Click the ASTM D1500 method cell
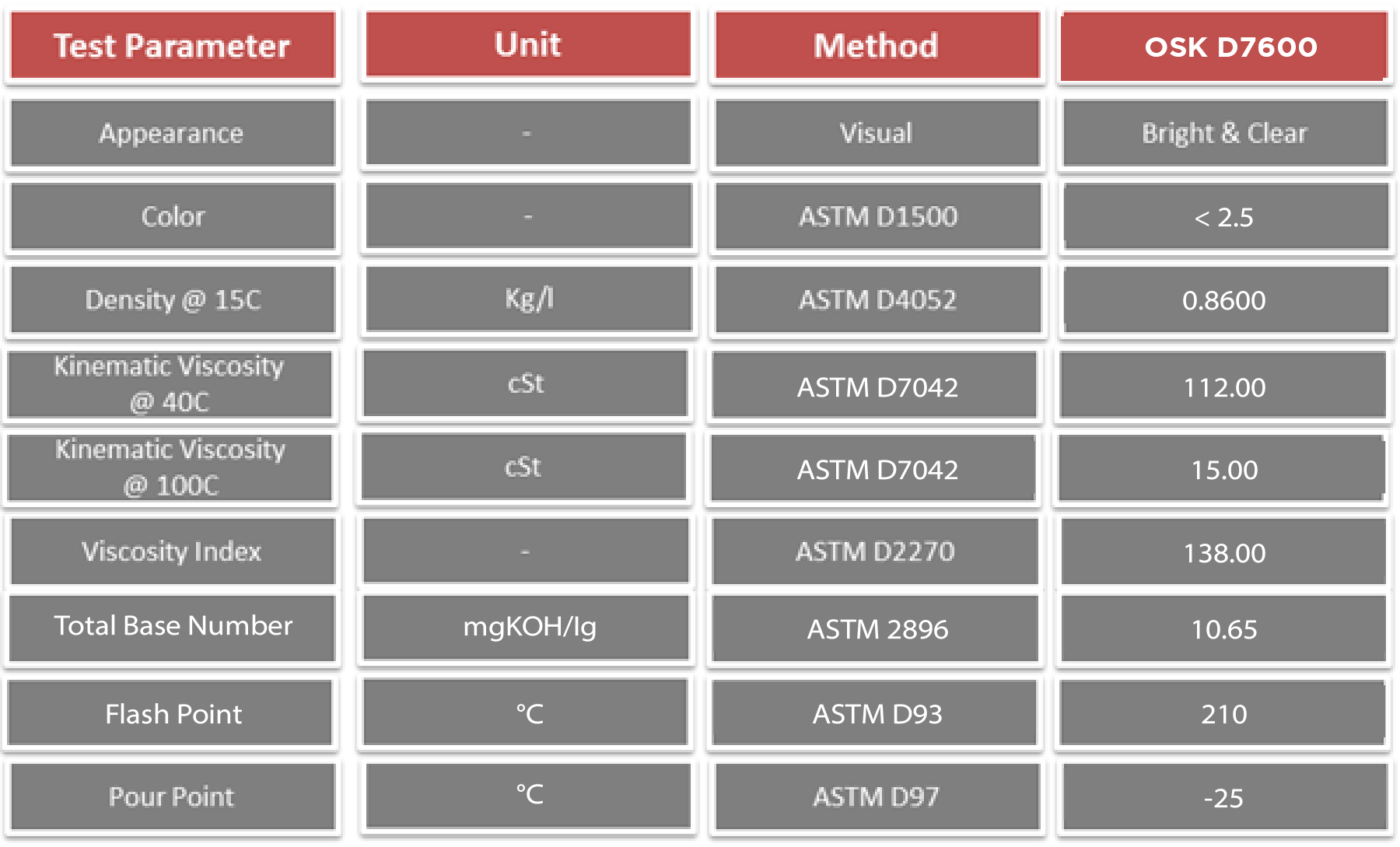The width and height of the screenshot is (1400, 847). pos(878,216)
